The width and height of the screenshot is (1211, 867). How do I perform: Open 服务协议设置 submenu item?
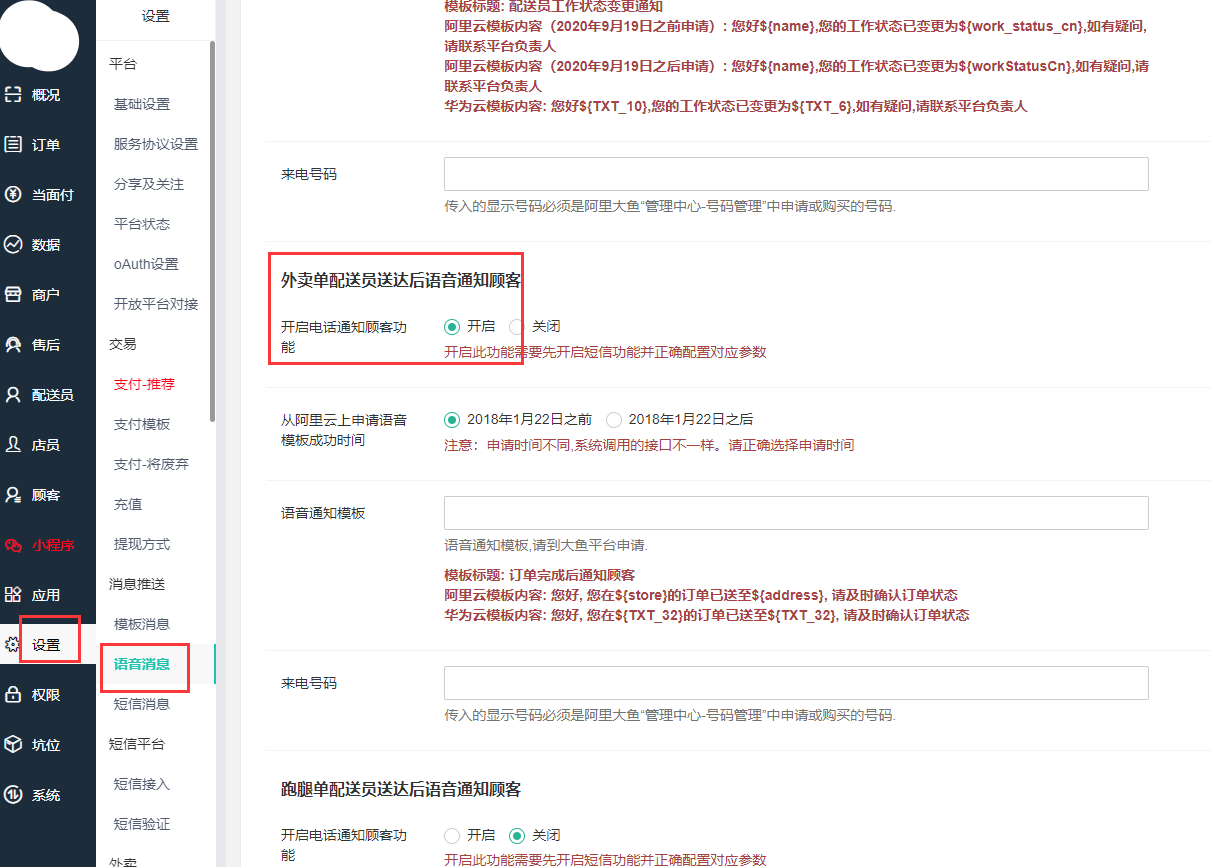pyautogui.click(x=156, y=144)
